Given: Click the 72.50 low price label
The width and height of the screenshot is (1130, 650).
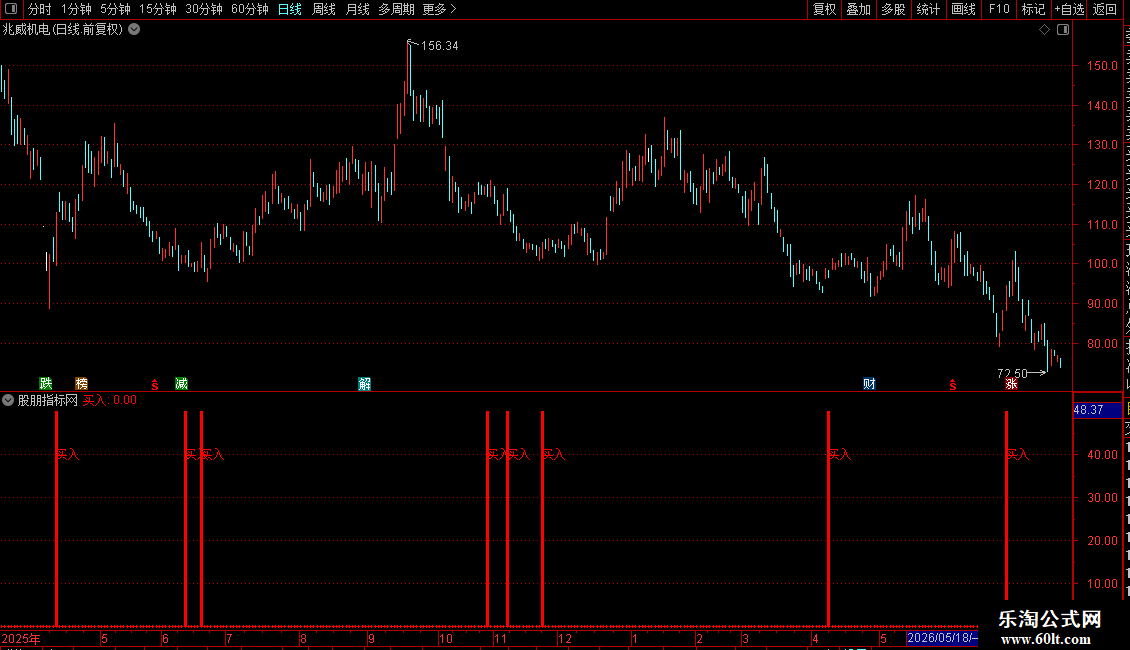Looking at the screenshot, I should 1012,373.
